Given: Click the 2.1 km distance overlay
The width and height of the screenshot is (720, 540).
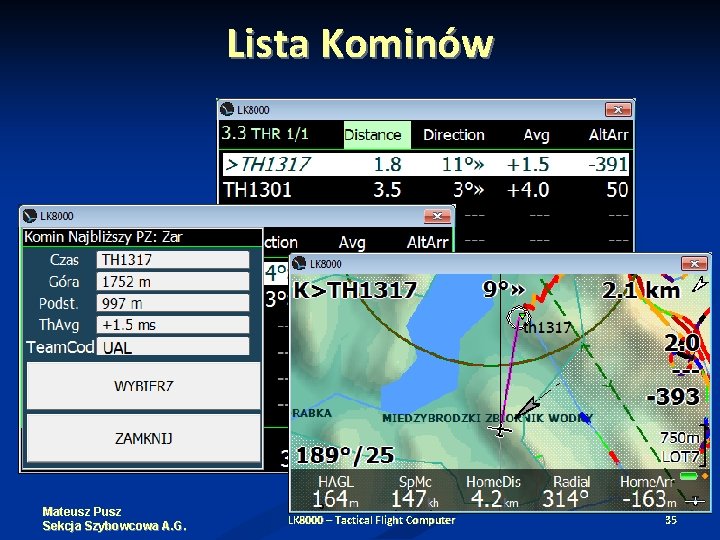Looking at the screenshot, I should click(641, 290).
